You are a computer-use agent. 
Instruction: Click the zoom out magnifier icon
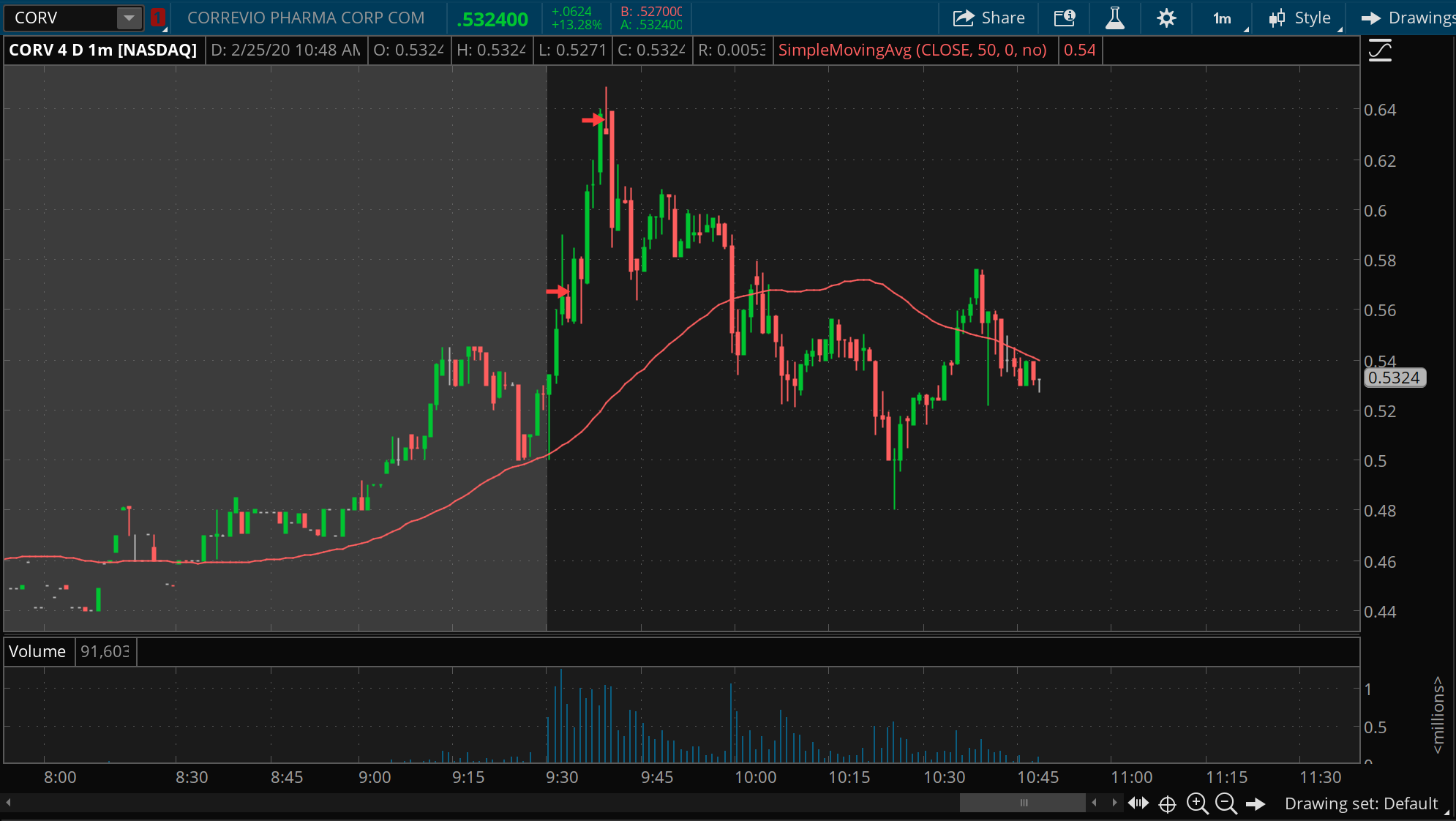1226,803
